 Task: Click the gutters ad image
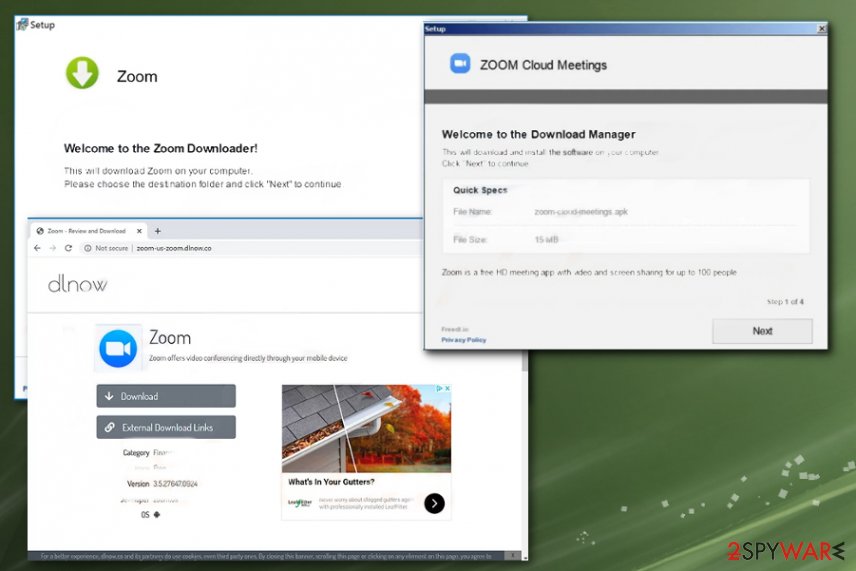366,429
